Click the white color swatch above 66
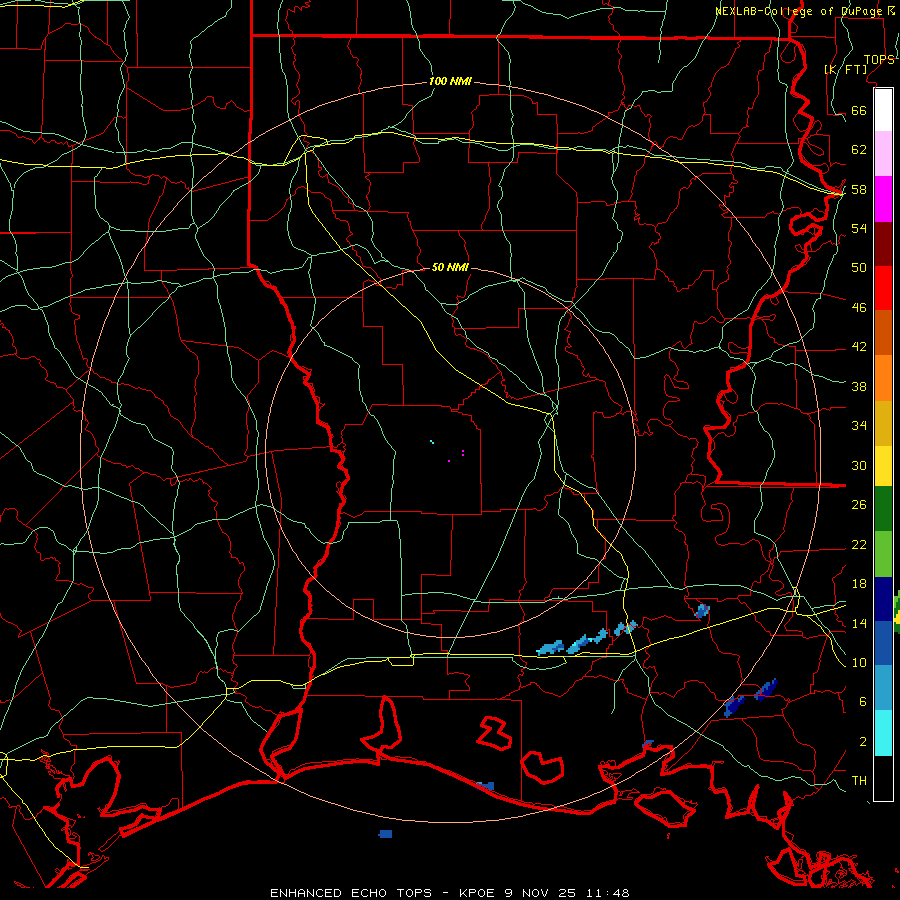 coord(883,110)
